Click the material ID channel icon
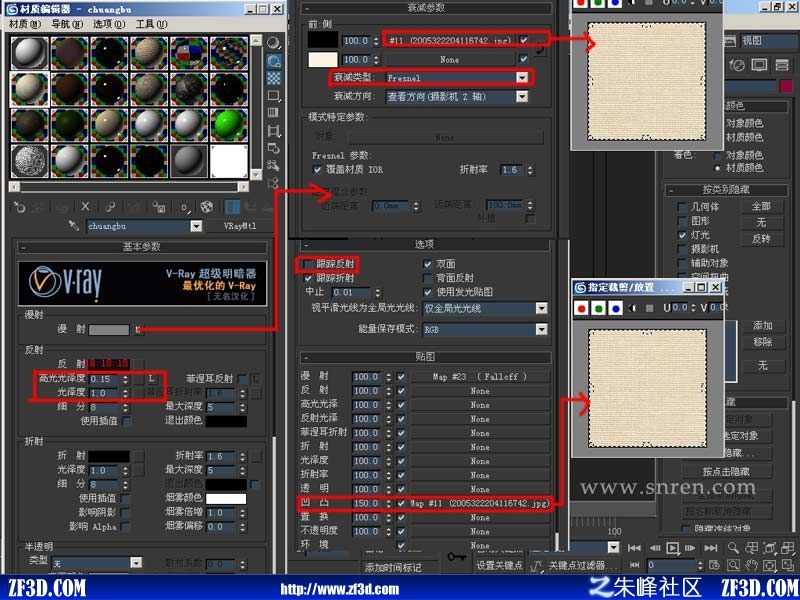 tap(184, 207)
